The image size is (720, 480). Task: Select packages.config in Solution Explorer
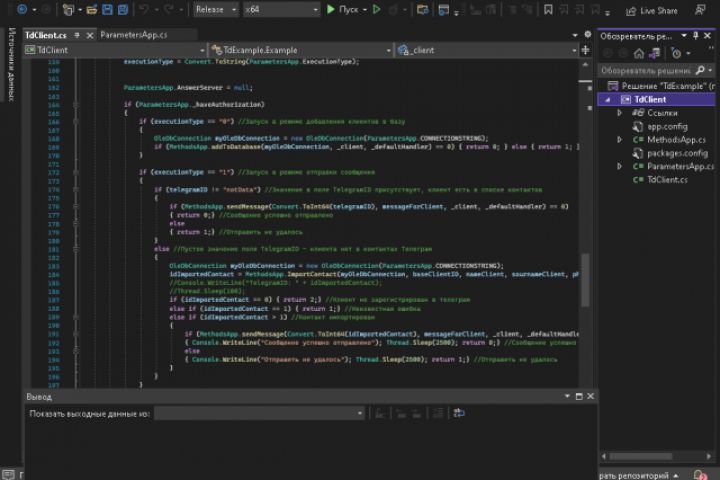pyautogui.click(x=677, y=153)
